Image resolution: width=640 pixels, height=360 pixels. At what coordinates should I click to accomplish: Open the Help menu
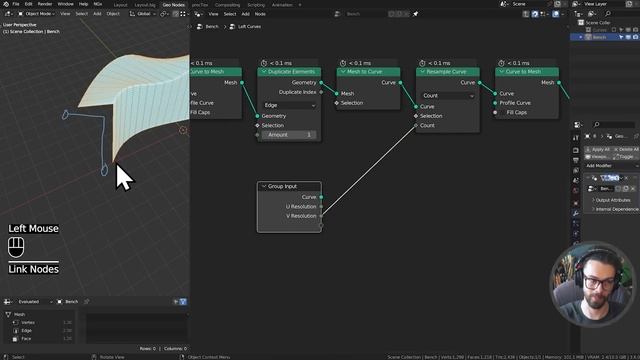pyautogui.click(x=83, y=4)
